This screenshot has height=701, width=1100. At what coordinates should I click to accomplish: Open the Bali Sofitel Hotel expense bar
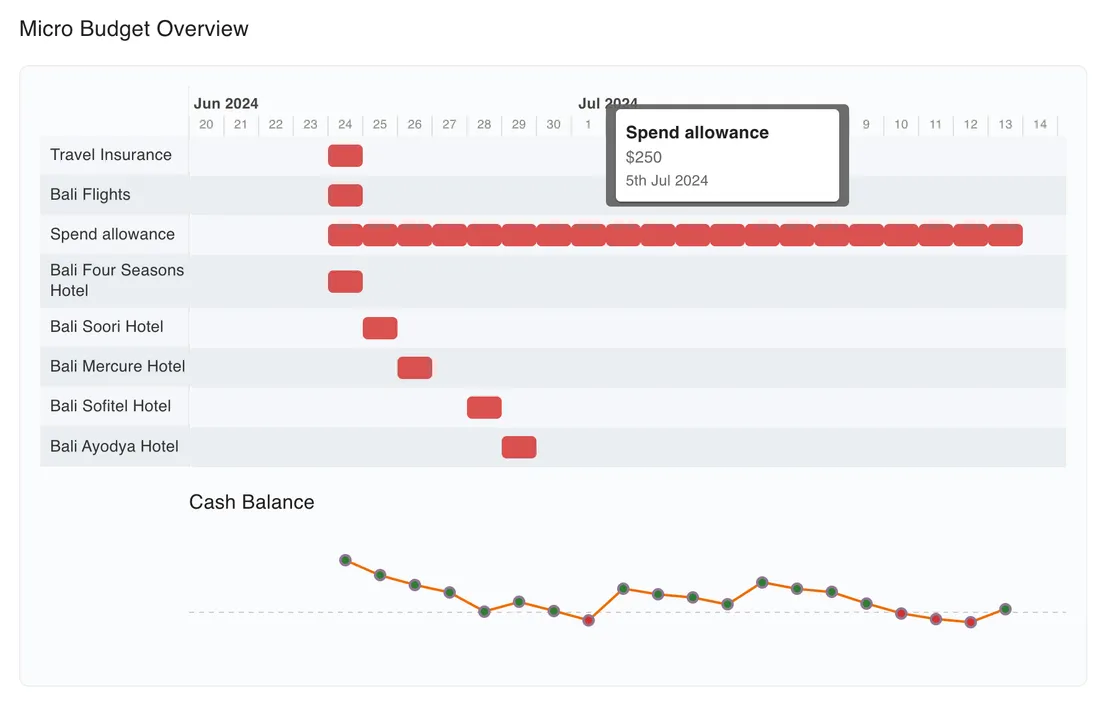pos(484,407)
